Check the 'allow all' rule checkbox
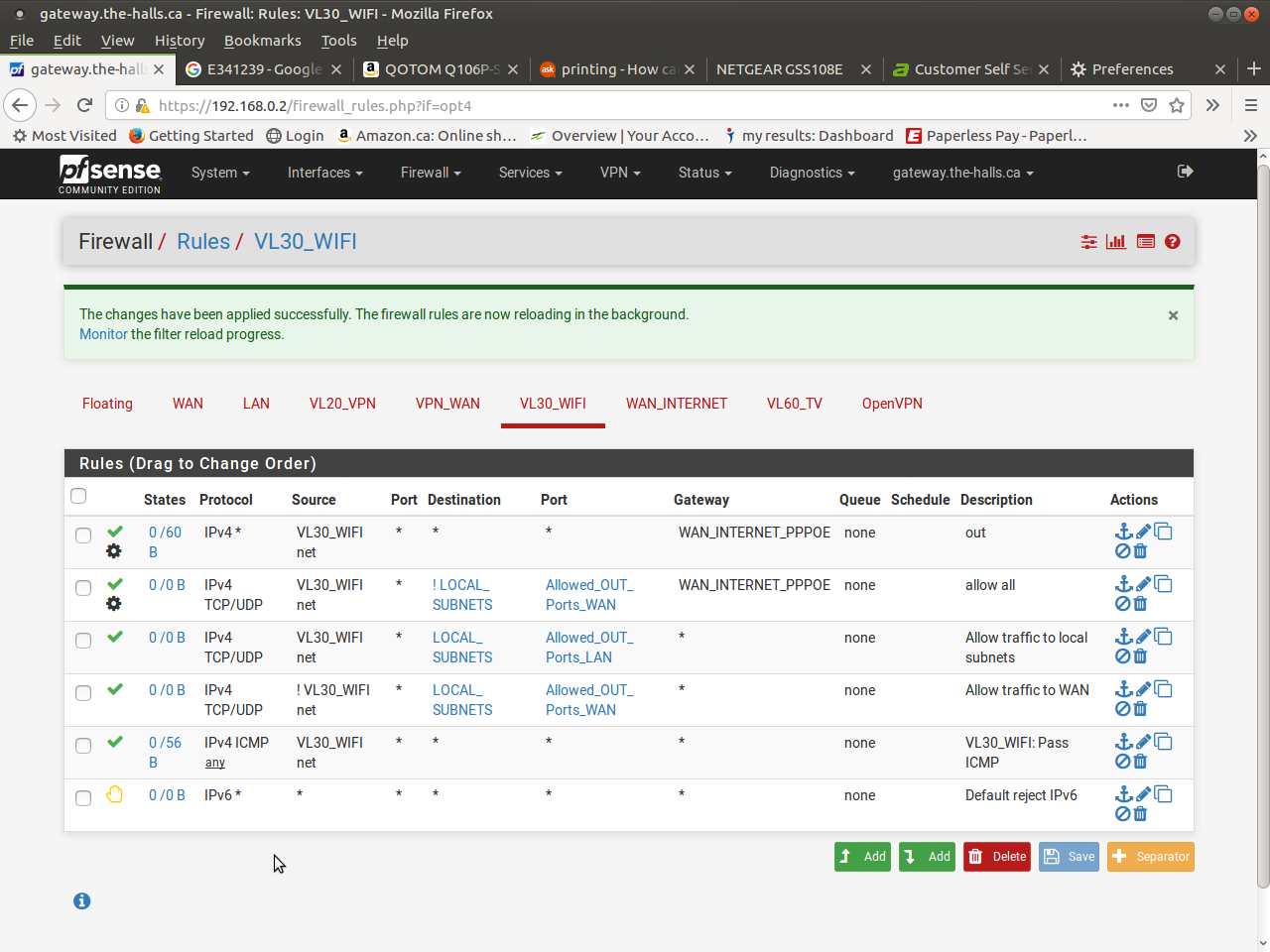Screen dimensions: 1270x952 83,588
